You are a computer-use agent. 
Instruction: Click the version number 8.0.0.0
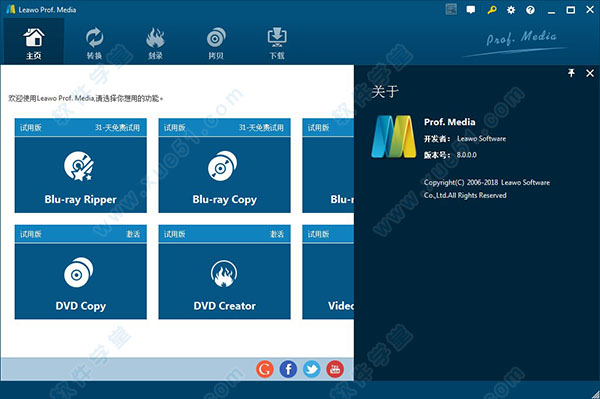coord(466,155)
